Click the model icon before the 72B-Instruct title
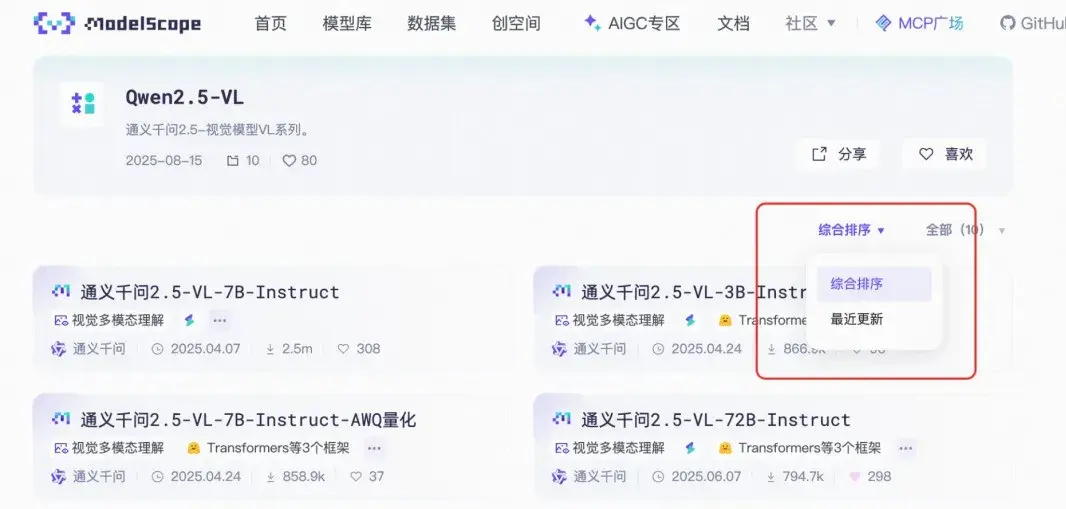The image size is (1066, 509). click(562, 419)
